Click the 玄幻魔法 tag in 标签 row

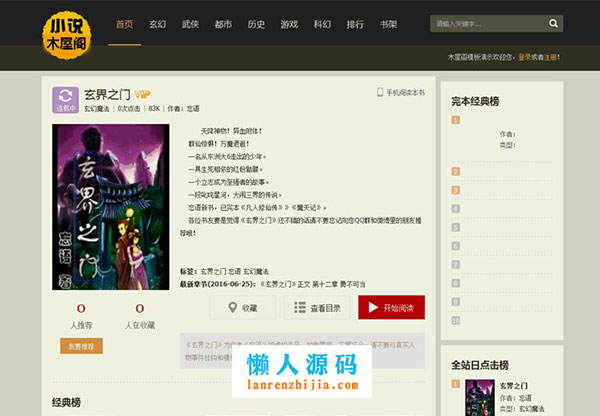click(x=256, y=271)
